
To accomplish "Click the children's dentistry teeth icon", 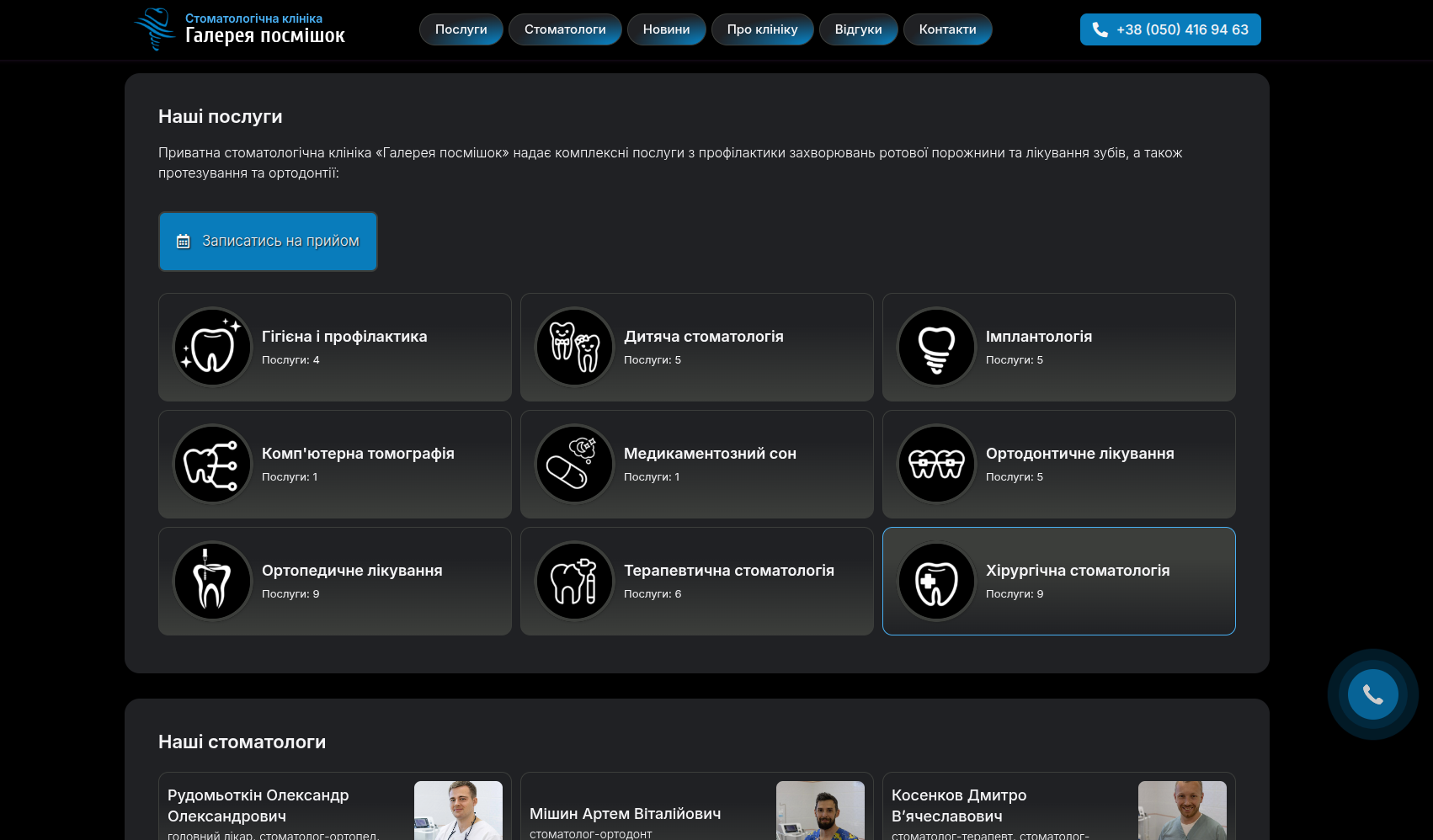I will pos(574,347).
